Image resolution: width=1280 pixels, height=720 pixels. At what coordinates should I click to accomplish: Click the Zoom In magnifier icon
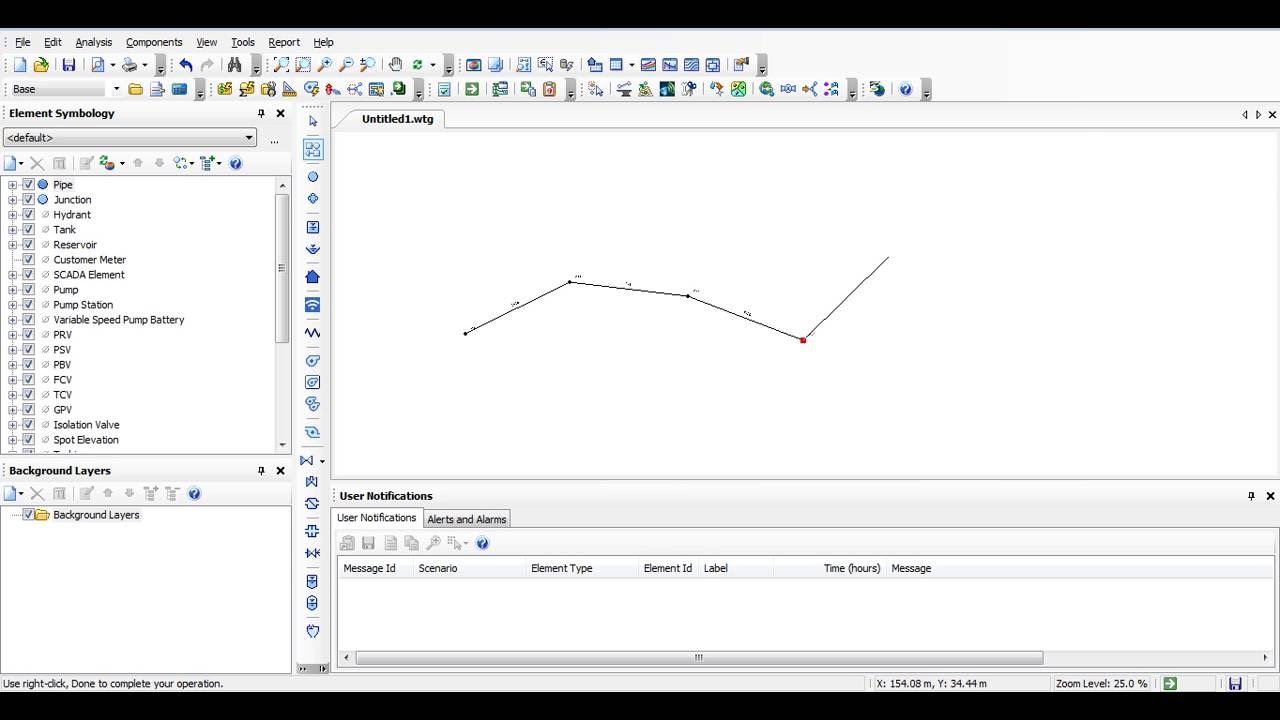pos(325,65)
